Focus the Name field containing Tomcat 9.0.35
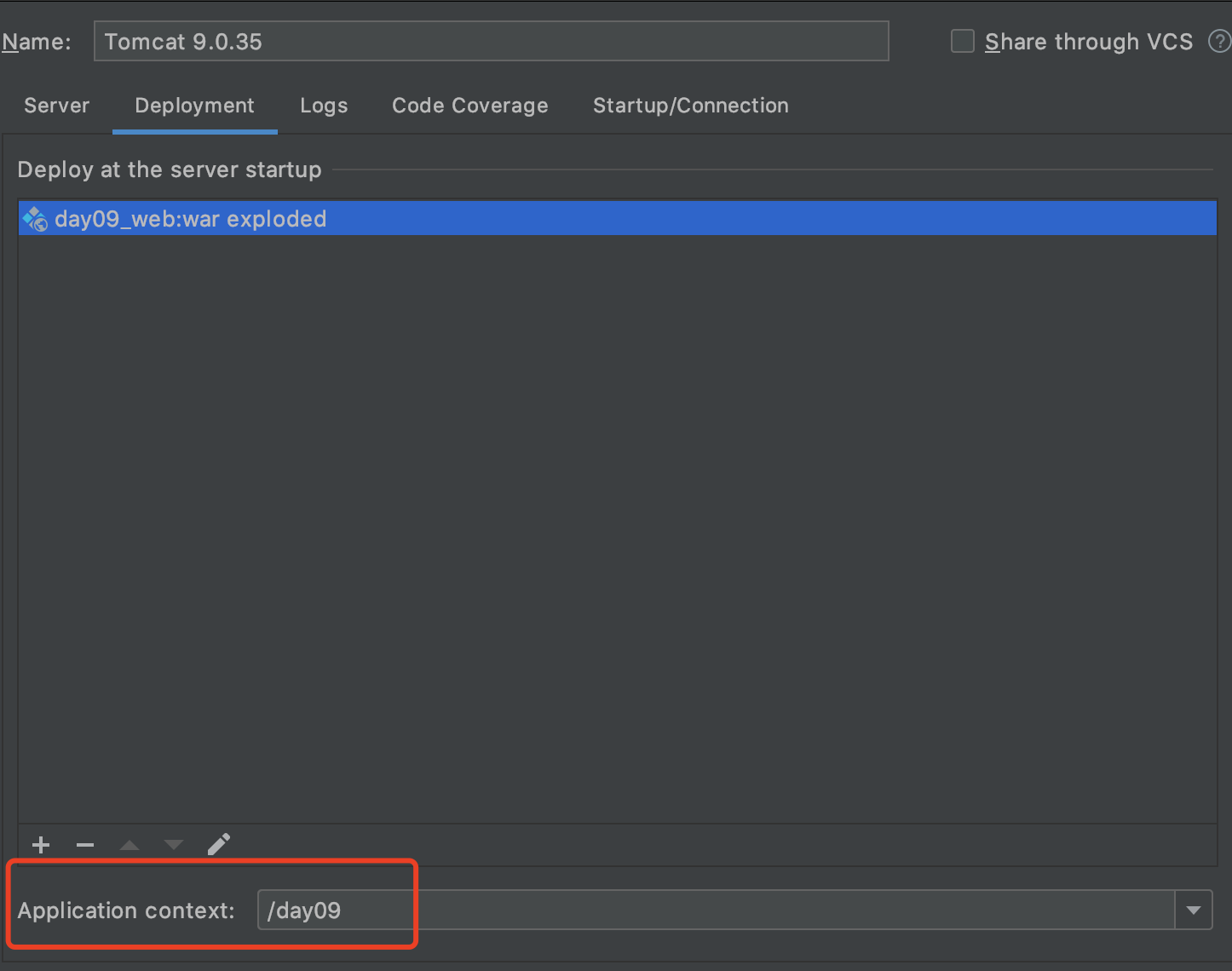The height and width of the screenshot is (971, 1232). [x=492, y=41]
